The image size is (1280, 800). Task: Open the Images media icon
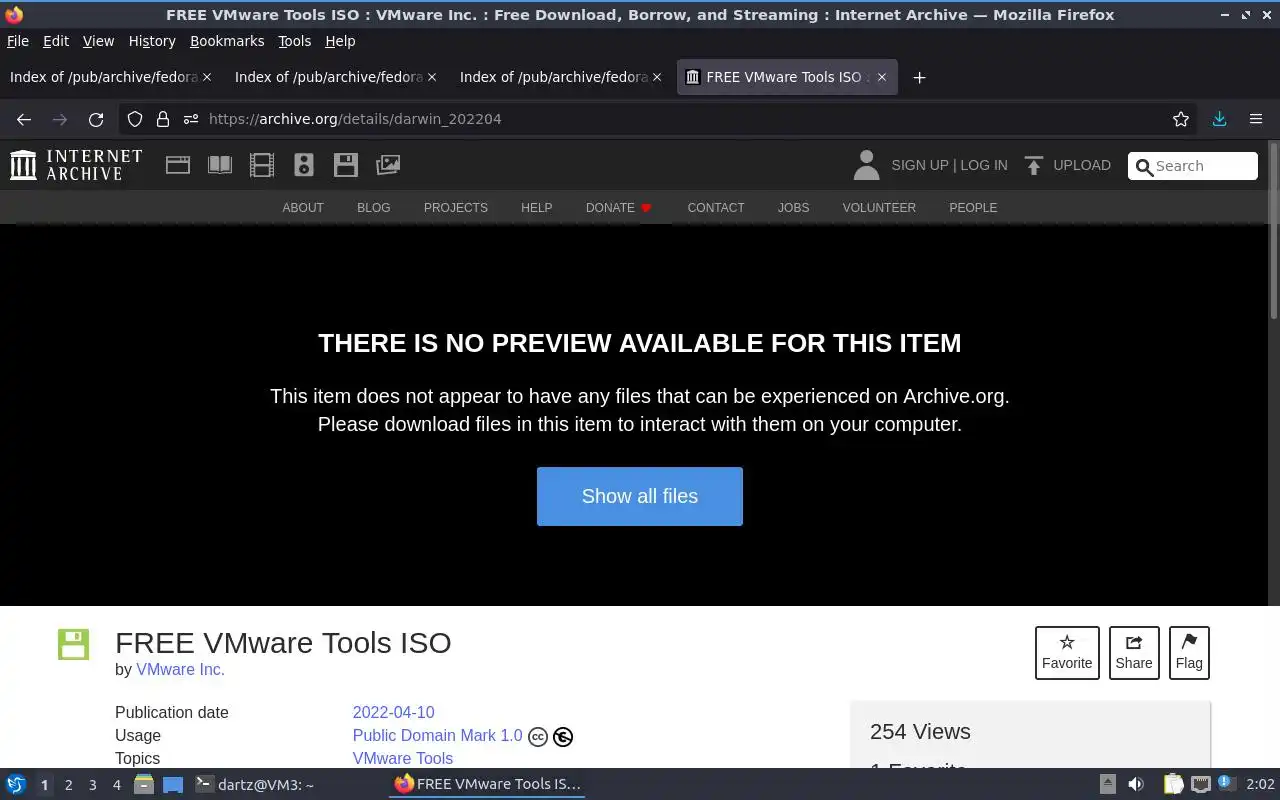coord(388,165)
